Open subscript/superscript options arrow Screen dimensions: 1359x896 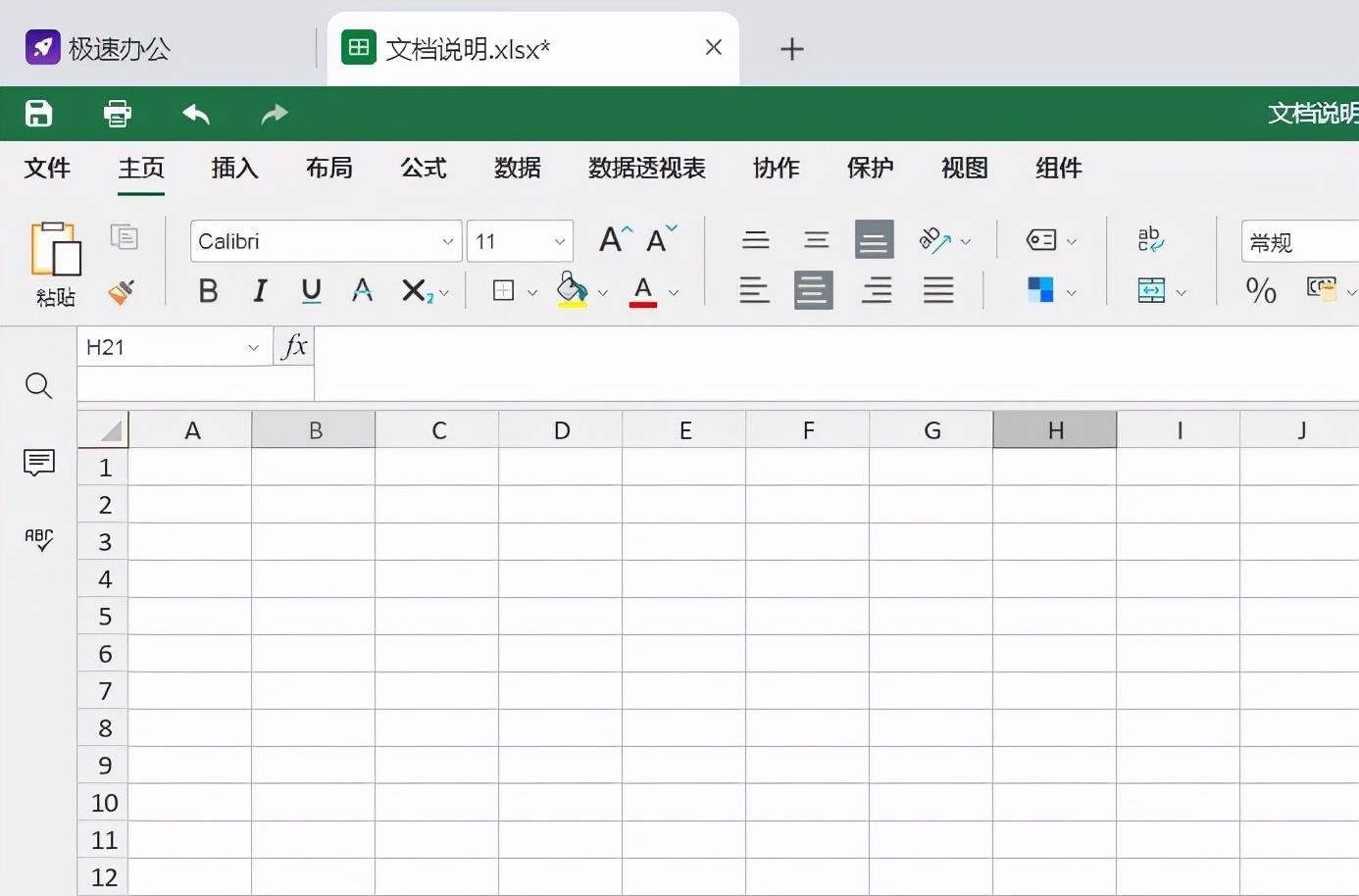click(x=444, y=293)
